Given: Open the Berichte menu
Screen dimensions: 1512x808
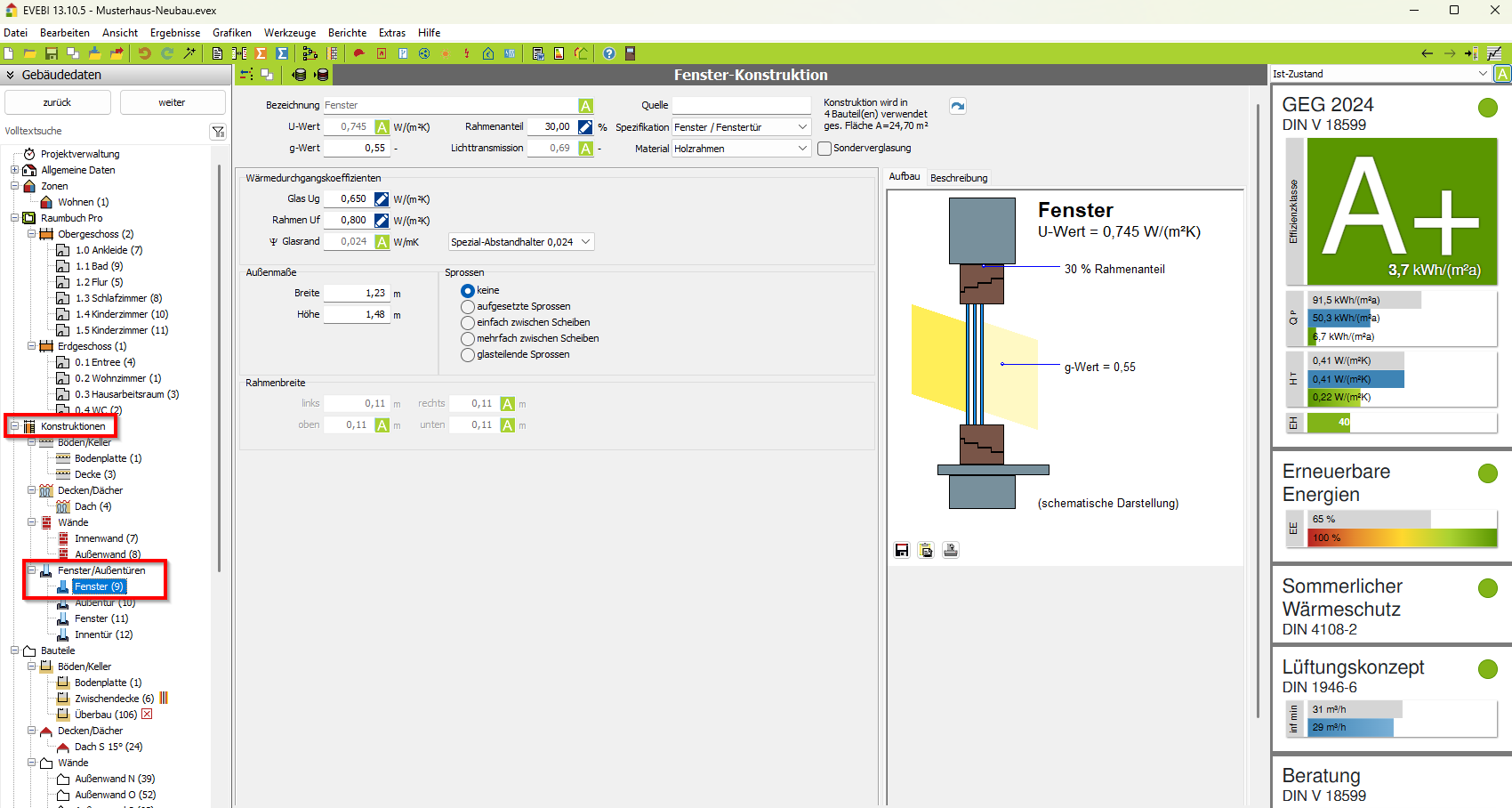Looking at the screenshot, I should (x=347, y=33).
